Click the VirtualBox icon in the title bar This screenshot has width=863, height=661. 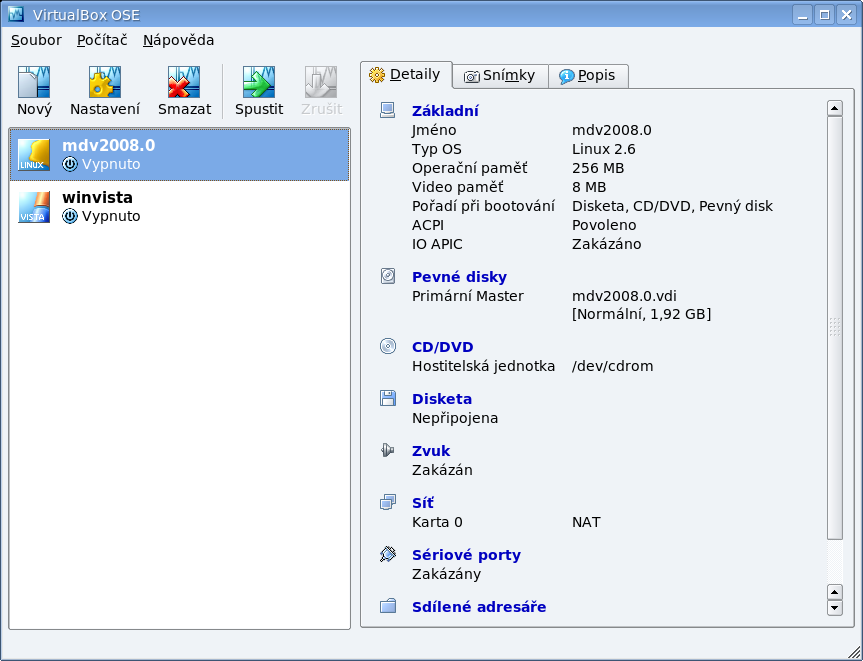[16, 14]
